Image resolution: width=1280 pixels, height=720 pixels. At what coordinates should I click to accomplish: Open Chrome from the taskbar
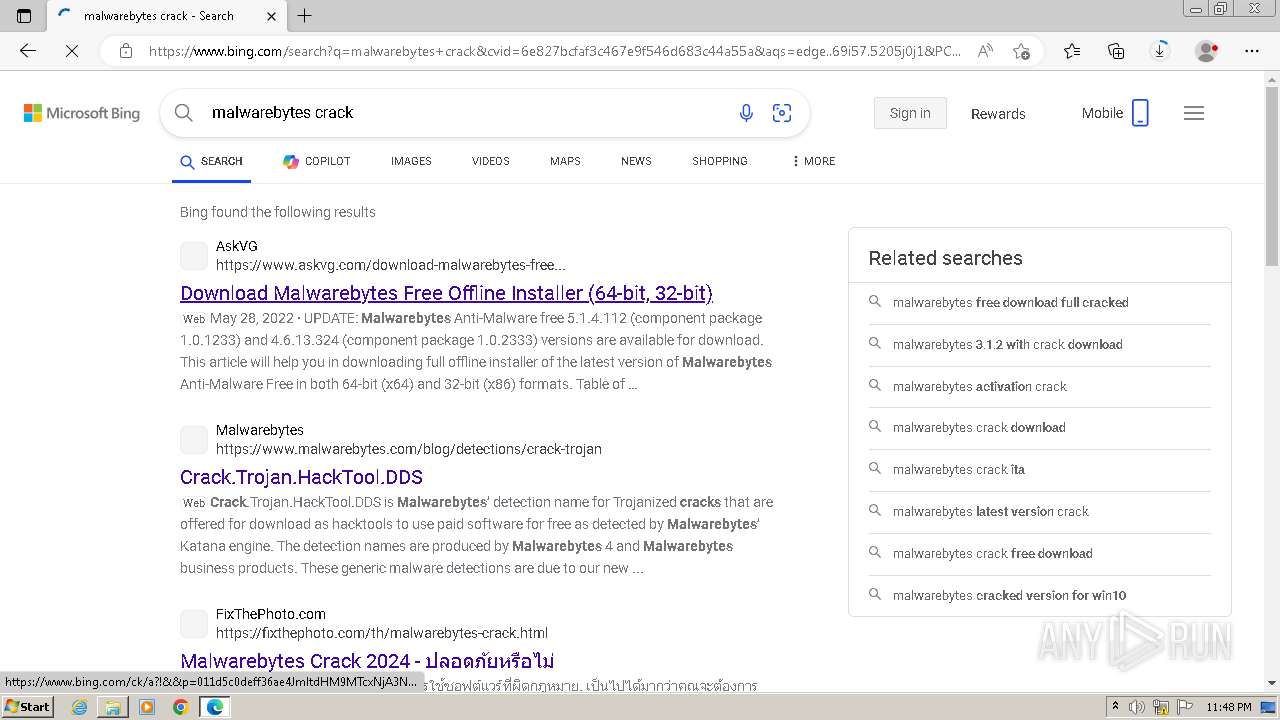pyautogui.click(x=180, y=707)
